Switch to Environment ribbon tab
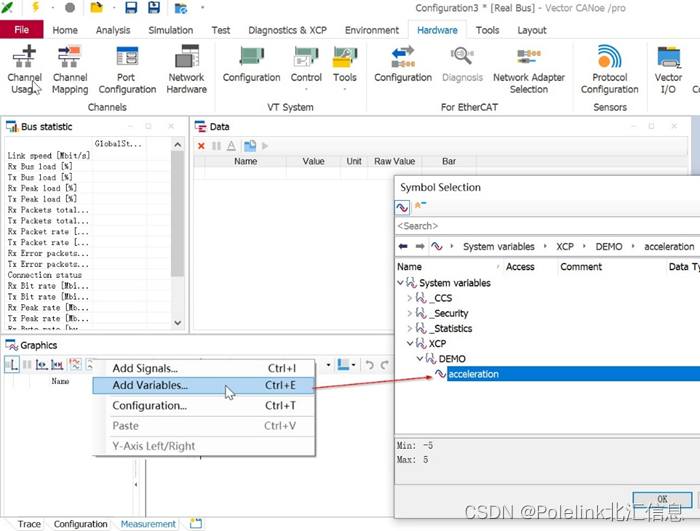The height and width of the screenshot is (531, 700). pos(372,30)
